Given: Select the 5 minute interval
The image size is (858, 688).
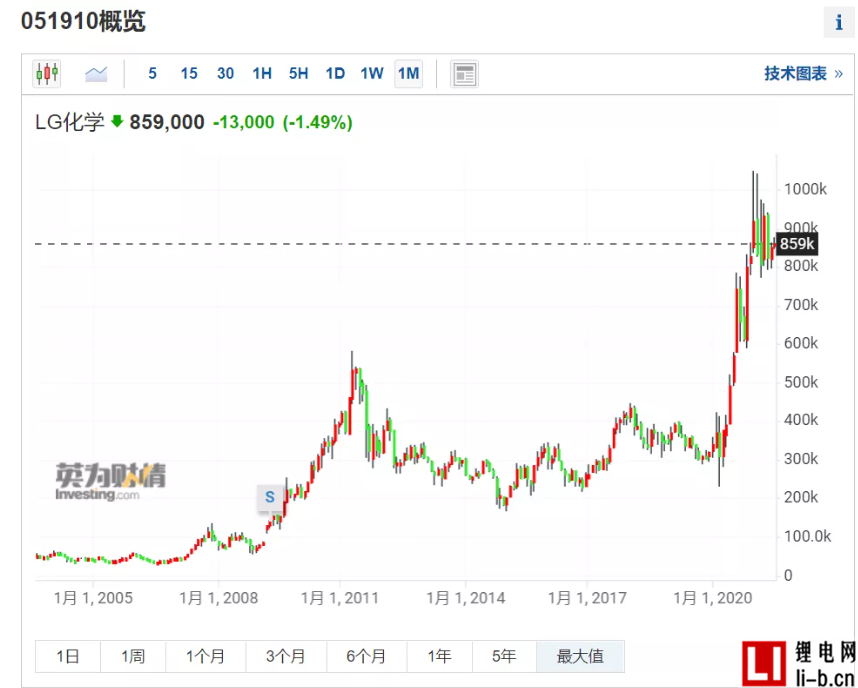Looking at the screenshot, I should [153, 73].
